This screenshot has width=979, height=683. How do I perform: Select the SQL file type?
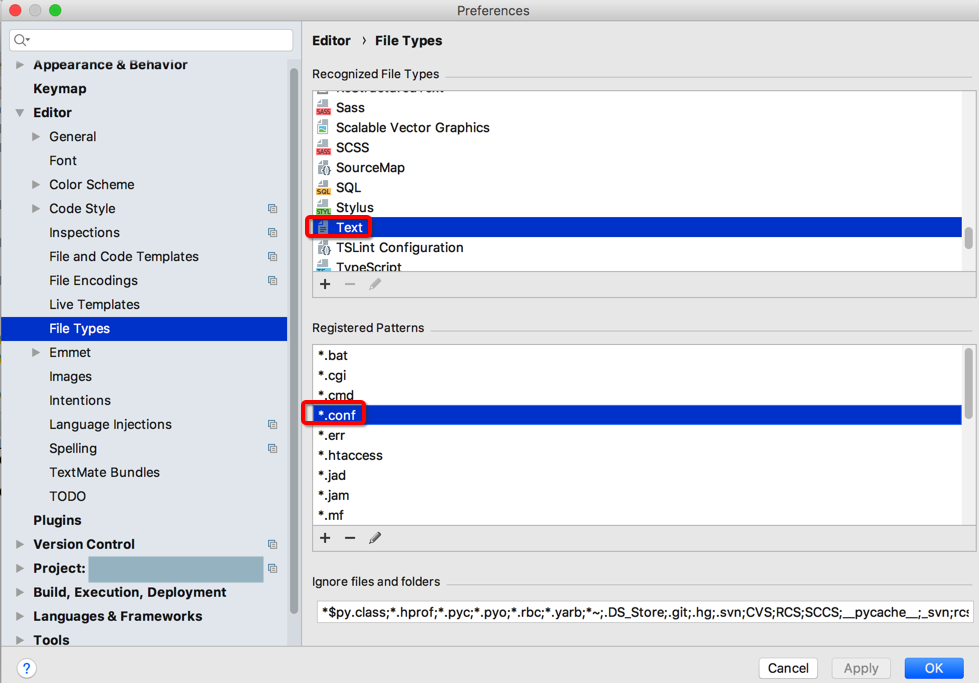tap(348, 188)
